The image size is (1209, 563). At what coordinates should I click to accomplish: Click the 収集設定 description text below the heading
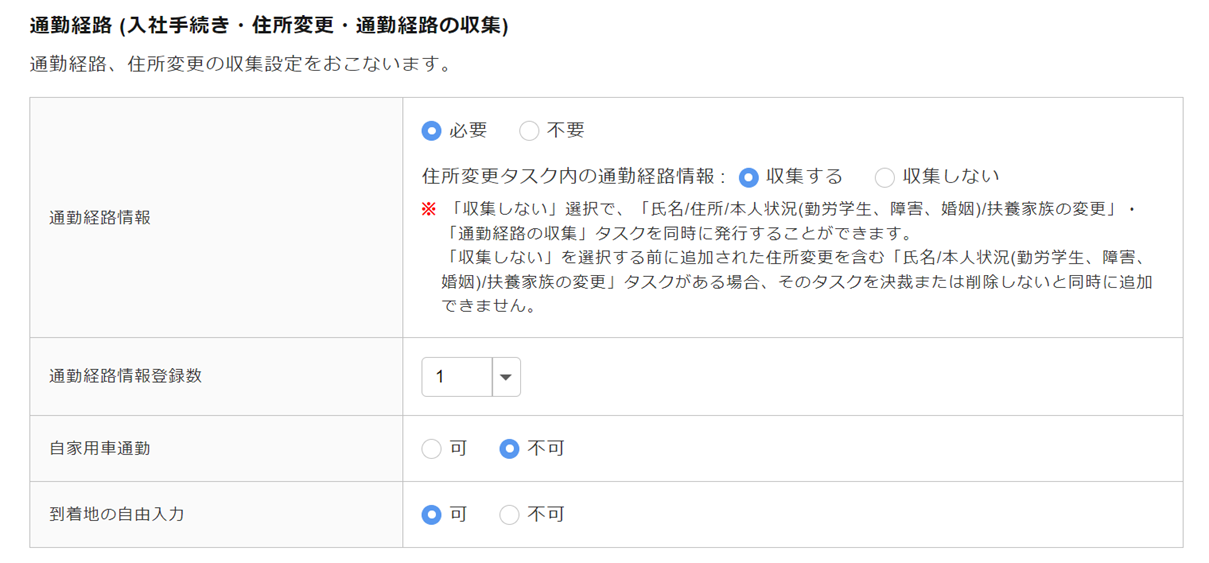pyautogui.click(x=240, y=65)
